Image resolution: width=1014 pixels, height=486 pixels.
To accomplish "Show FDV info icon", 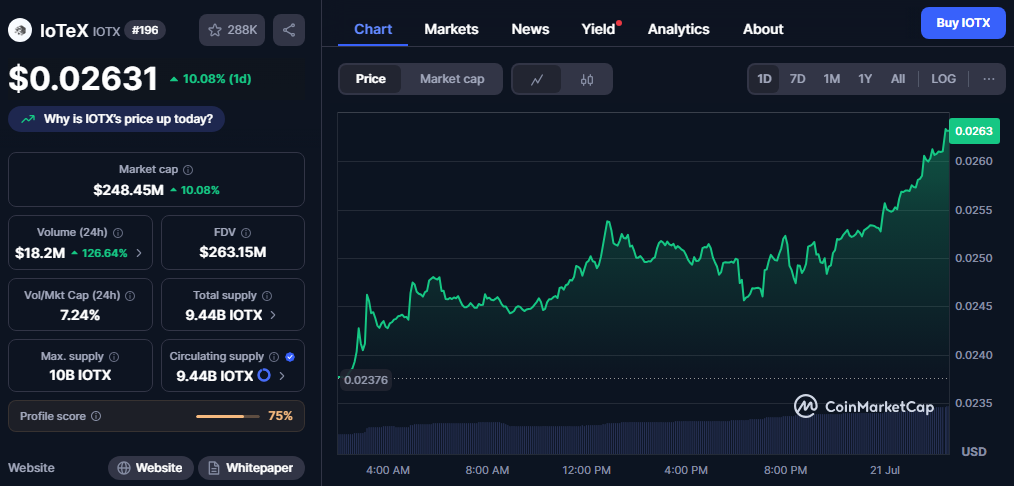I will (x=246, y=233).
